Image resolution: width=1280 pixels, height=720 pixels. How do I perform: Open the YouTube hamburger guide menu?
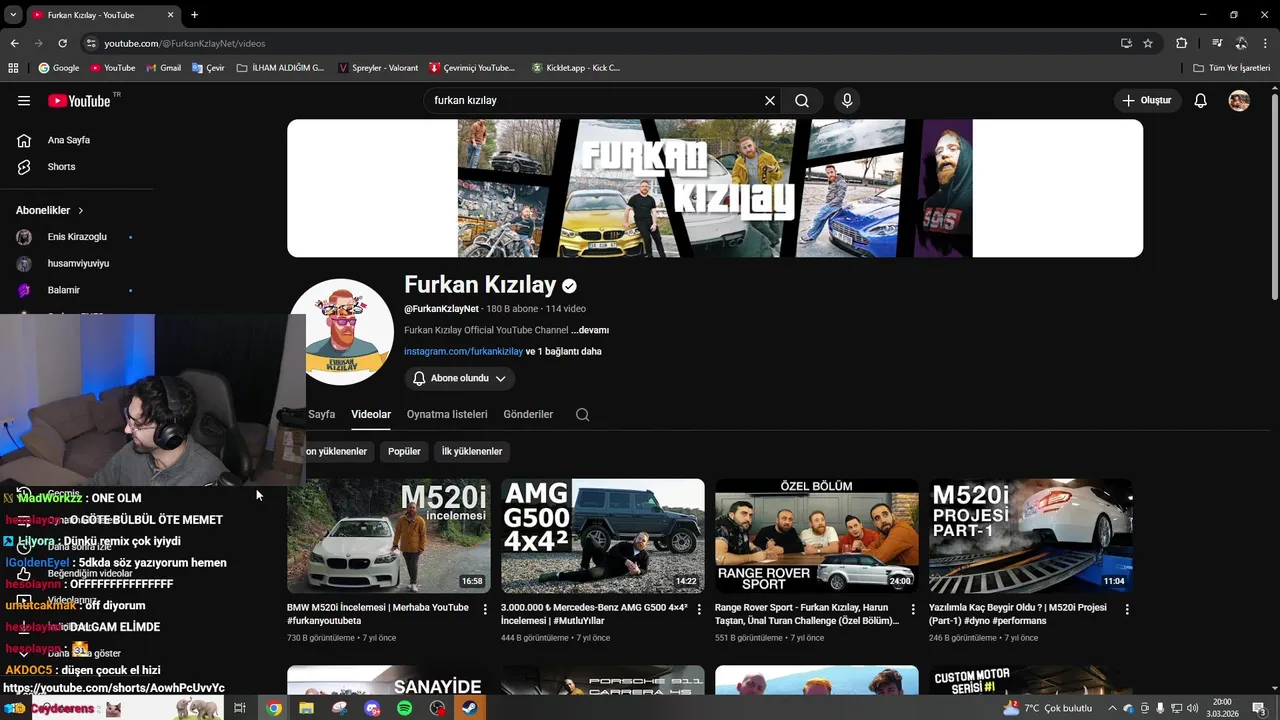[24, 101]
